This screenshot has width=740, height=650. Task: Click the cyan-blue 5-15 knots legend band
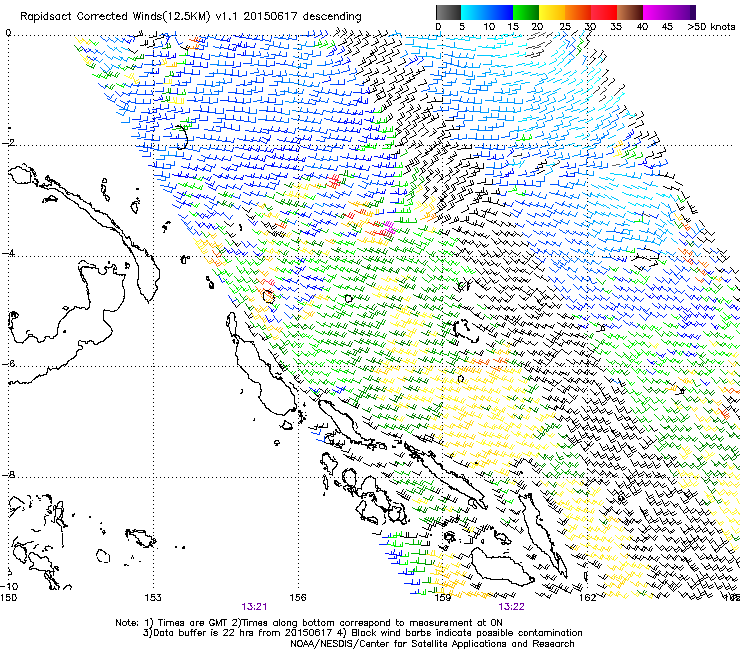coord(487,12)
